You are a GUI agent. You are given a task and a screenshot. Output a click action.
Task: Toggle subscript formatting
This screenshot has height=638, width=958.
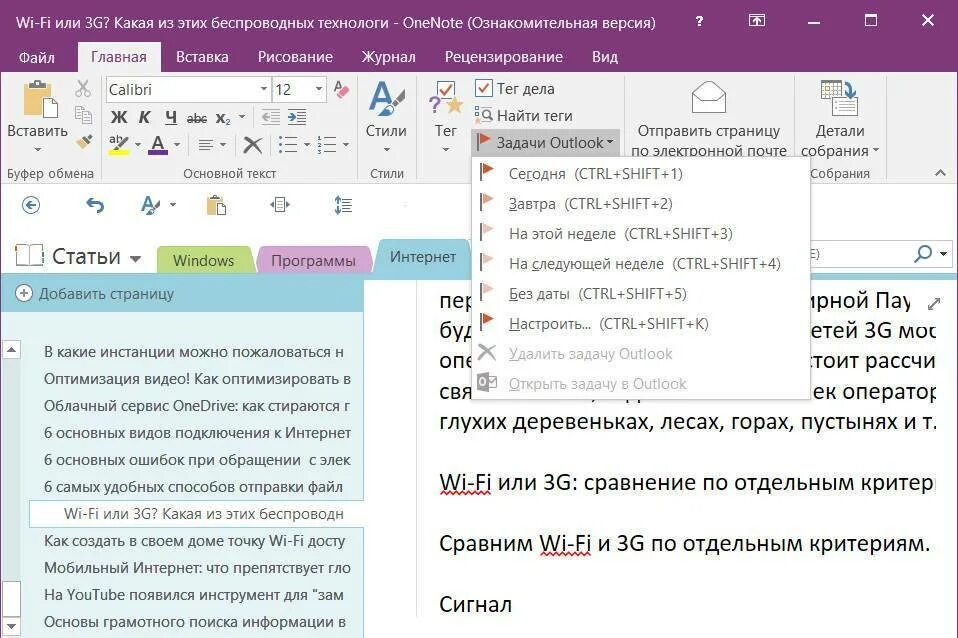pos(222,117)
